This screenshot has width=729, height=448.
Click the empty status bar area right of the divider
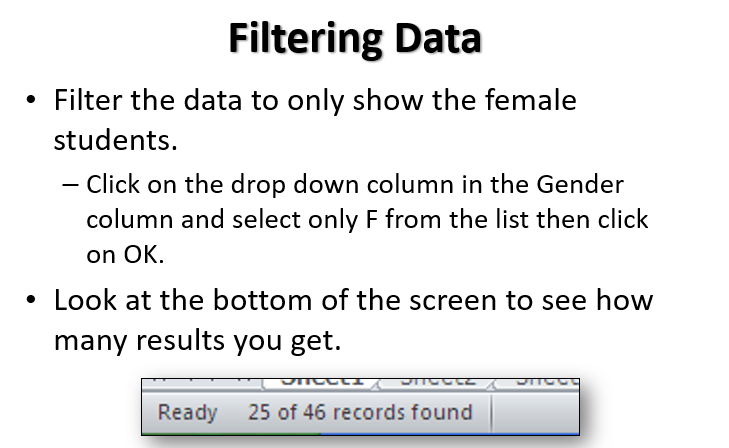(x=535, y=412)
